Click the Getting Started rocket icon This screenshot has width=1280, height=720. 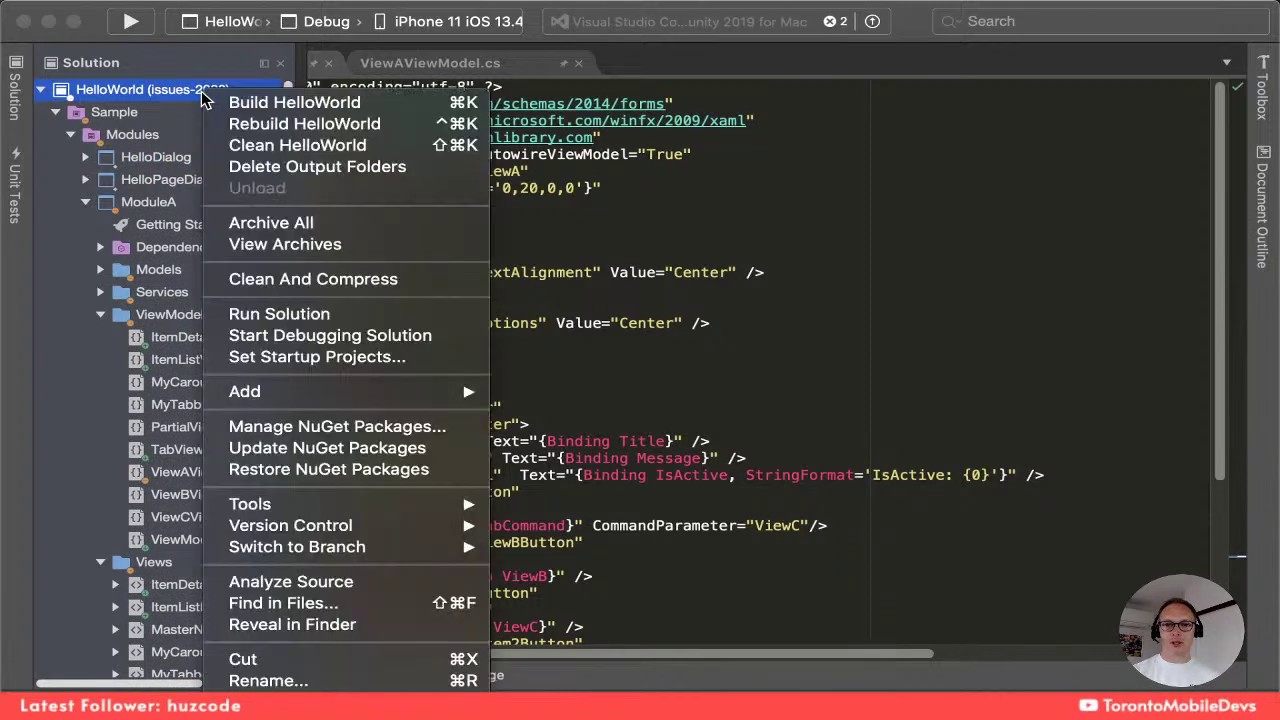coord(121,225)
